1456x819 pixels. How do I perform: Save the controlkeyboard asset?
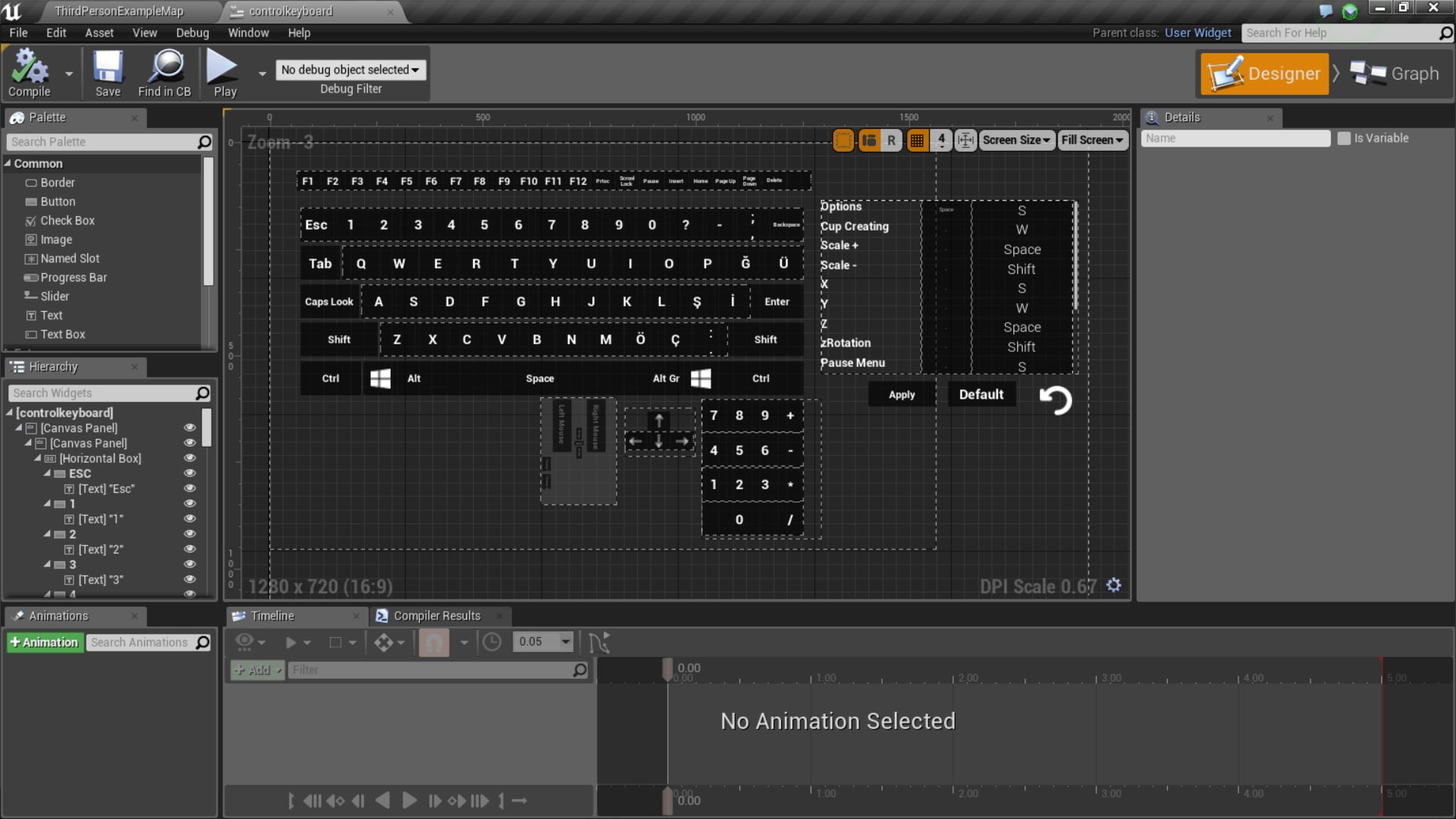(108, 72)
